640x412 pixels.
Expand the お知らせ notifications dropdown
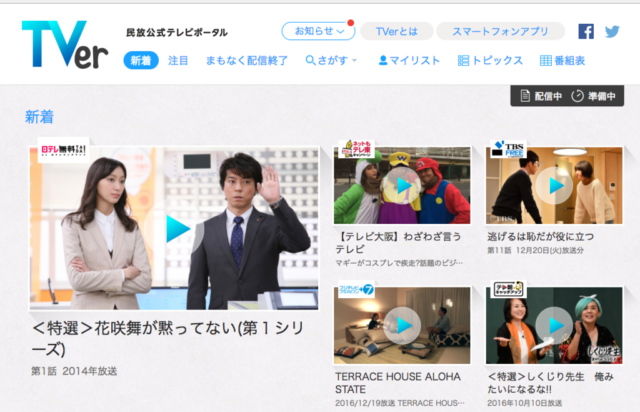tap(318, 31)
